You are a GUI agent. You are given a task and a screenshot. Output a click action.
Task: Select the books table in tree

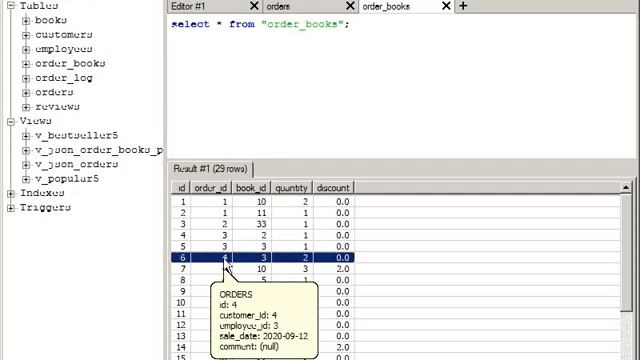(x=51, y=20)
